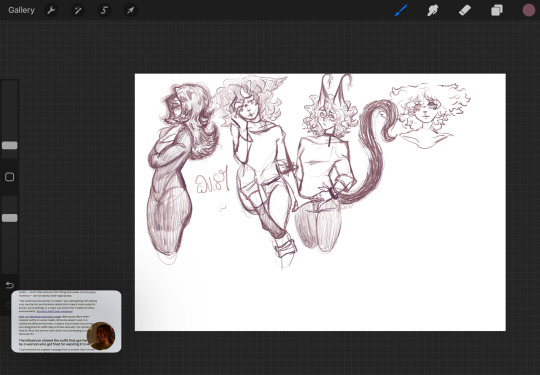Viewport: 540px width, 375px height.
Task: Click the brush opacity slider handle
Action: click(x=10, y=218)
